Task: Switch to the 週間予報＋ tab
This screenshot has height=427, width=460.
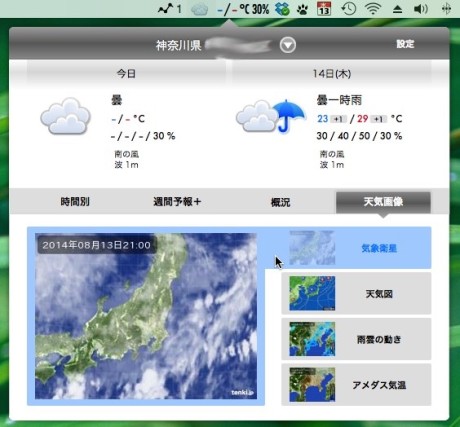Action: 177,202
